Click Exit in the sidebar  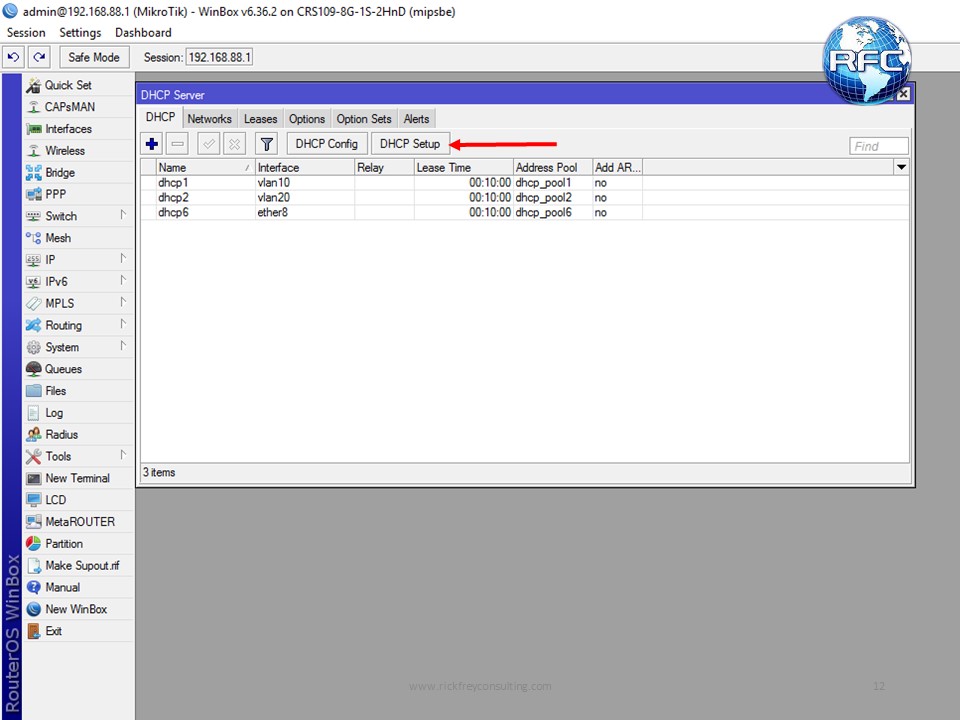coord(78,631)
